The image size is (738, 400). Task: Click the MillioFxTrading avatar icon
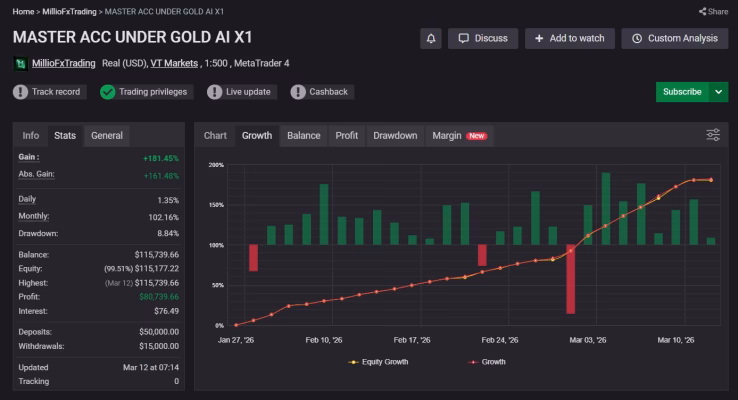pyautogui.click(x=20, y=64)
